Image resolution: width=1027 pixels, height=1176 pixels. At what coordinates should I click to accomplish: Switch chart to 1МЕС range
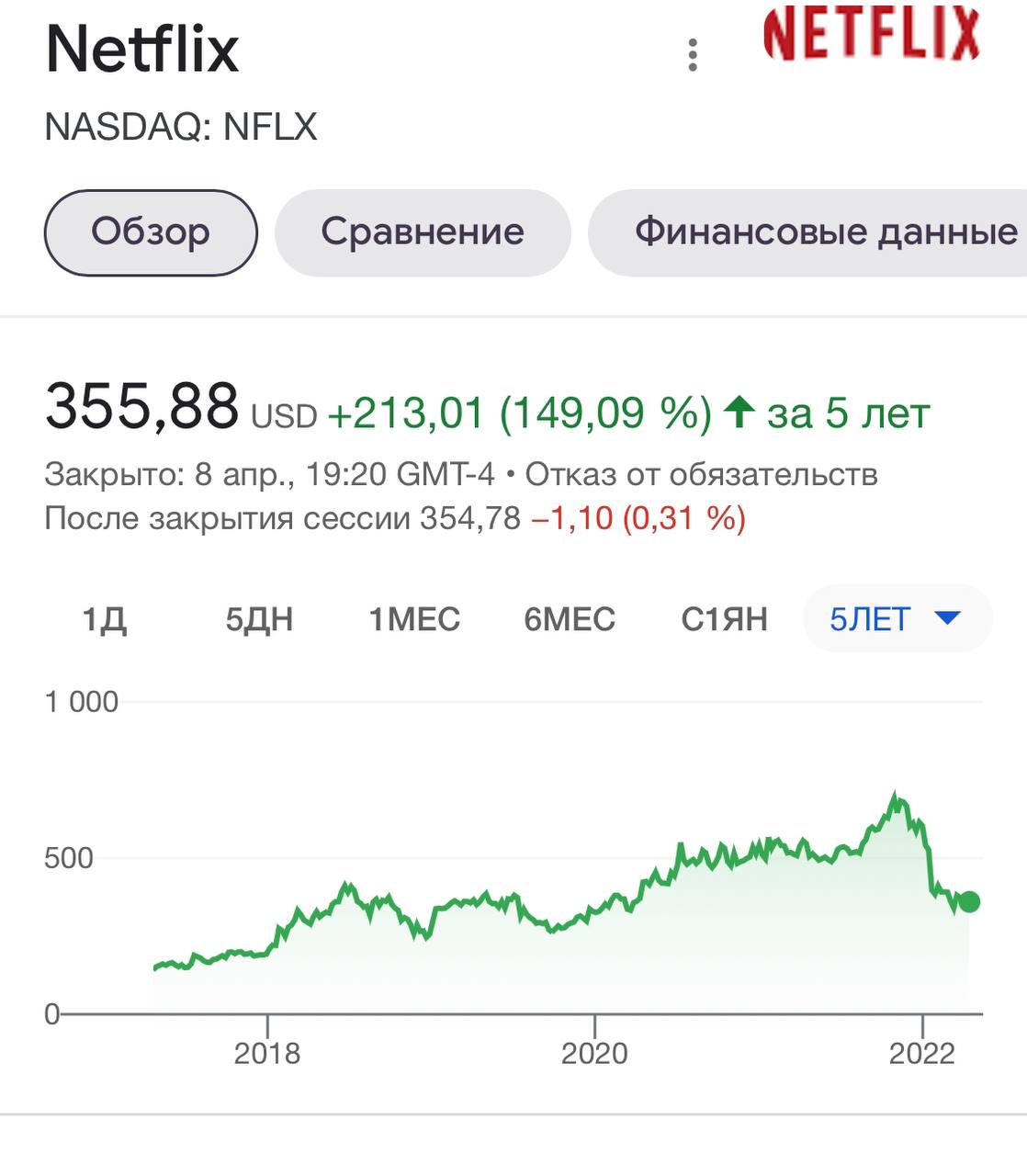click(414, 619)
